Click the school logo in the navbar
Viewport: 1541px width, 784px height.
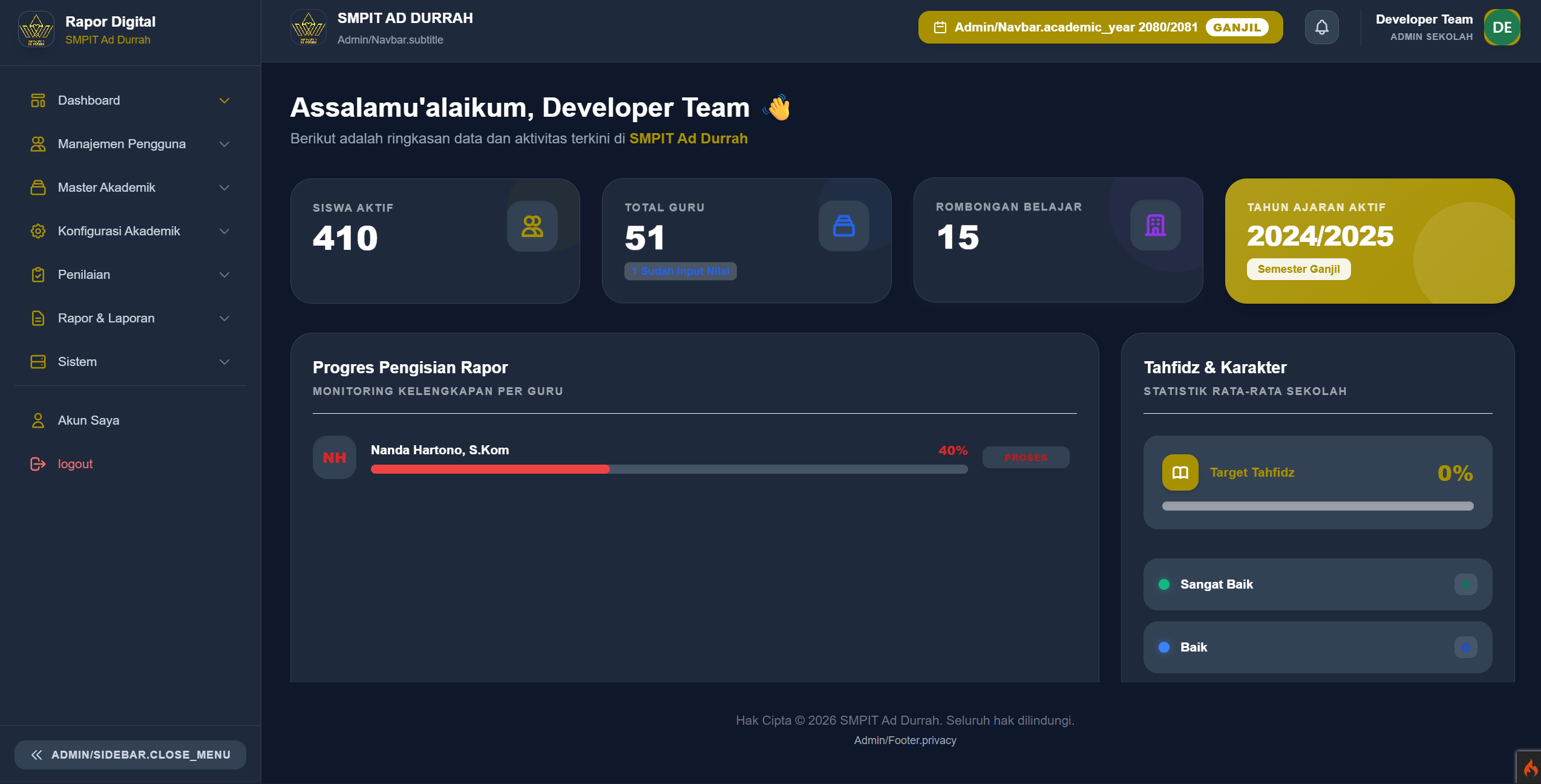pyautogui.click(x=309, y=27)
